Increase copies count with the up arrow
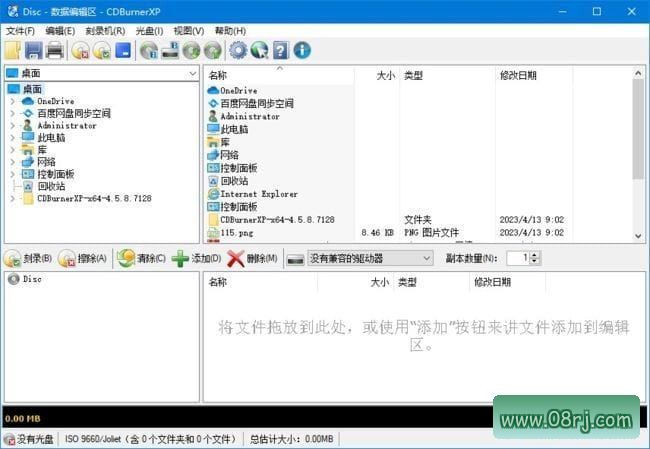Screen dimensions: 650x449 pos(535,255)
